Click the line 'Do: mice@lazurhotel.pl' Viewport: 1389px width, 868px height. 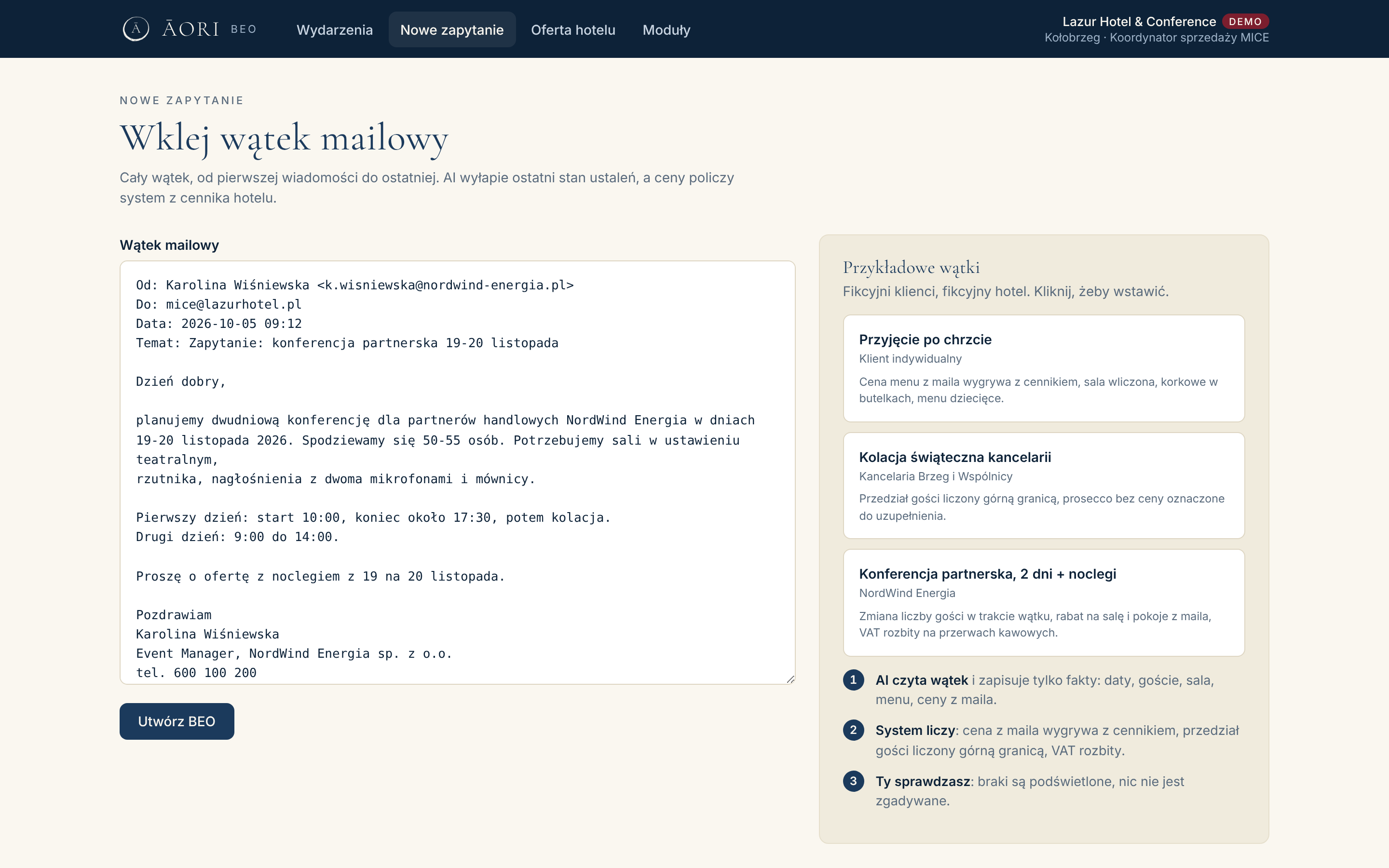[x=218, y=304]
